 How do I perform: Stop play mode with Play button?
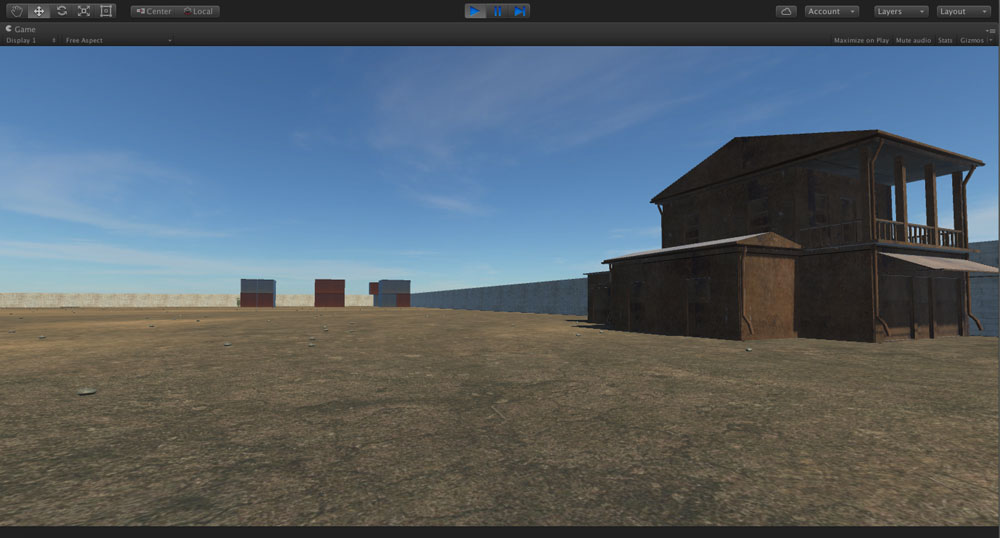tap(475, 11)
